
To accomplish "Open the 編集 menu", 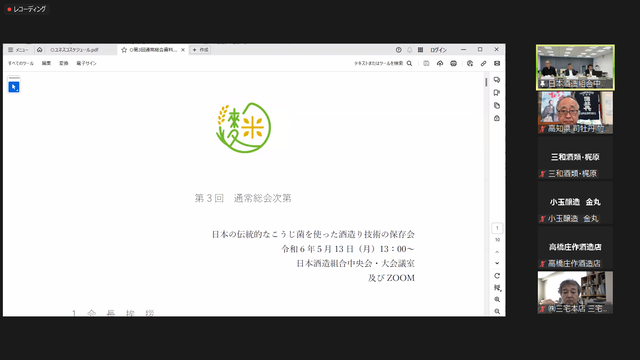I will point(47,63).
